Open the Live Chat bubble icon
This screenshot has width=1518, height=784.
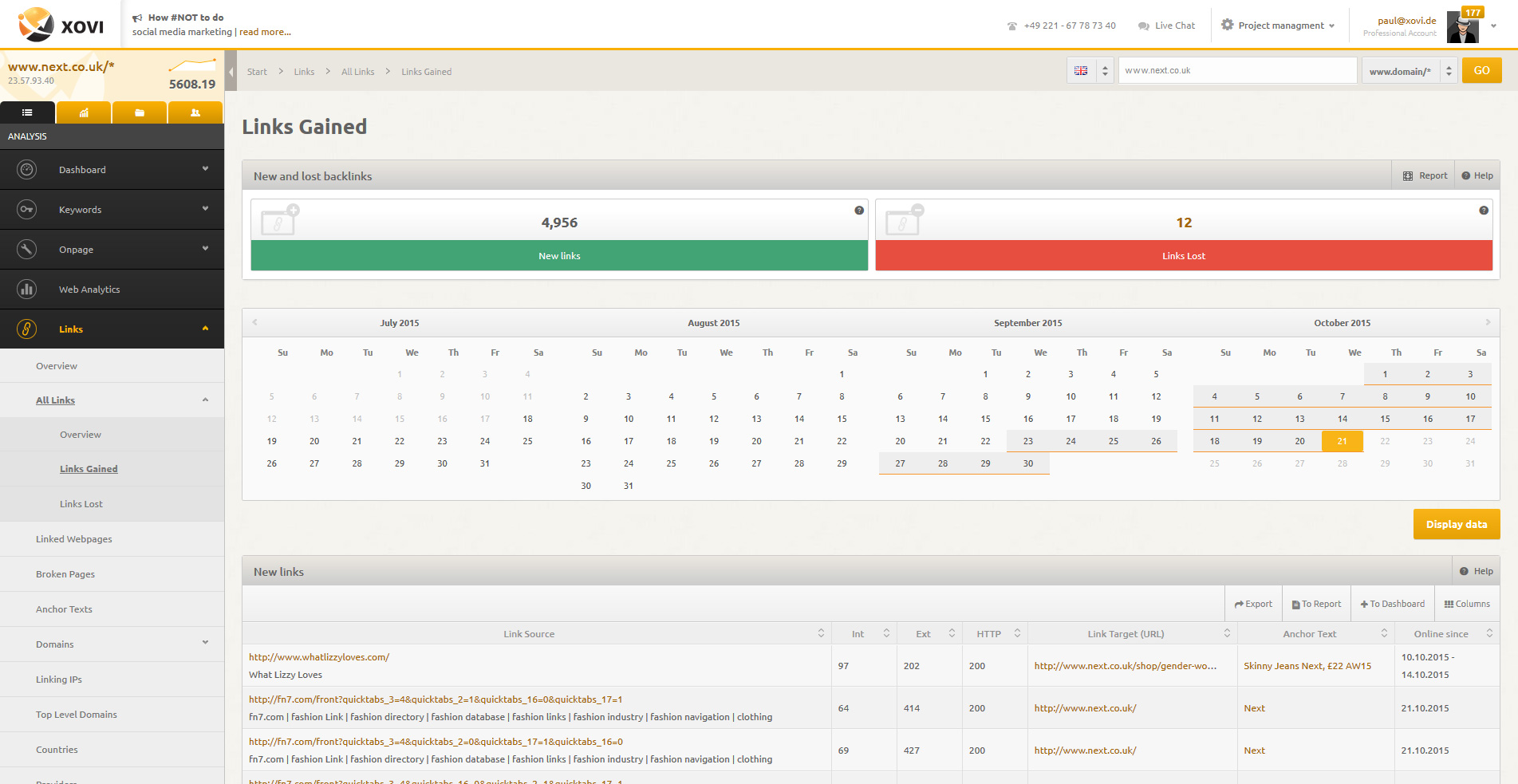pos(1144,26)
